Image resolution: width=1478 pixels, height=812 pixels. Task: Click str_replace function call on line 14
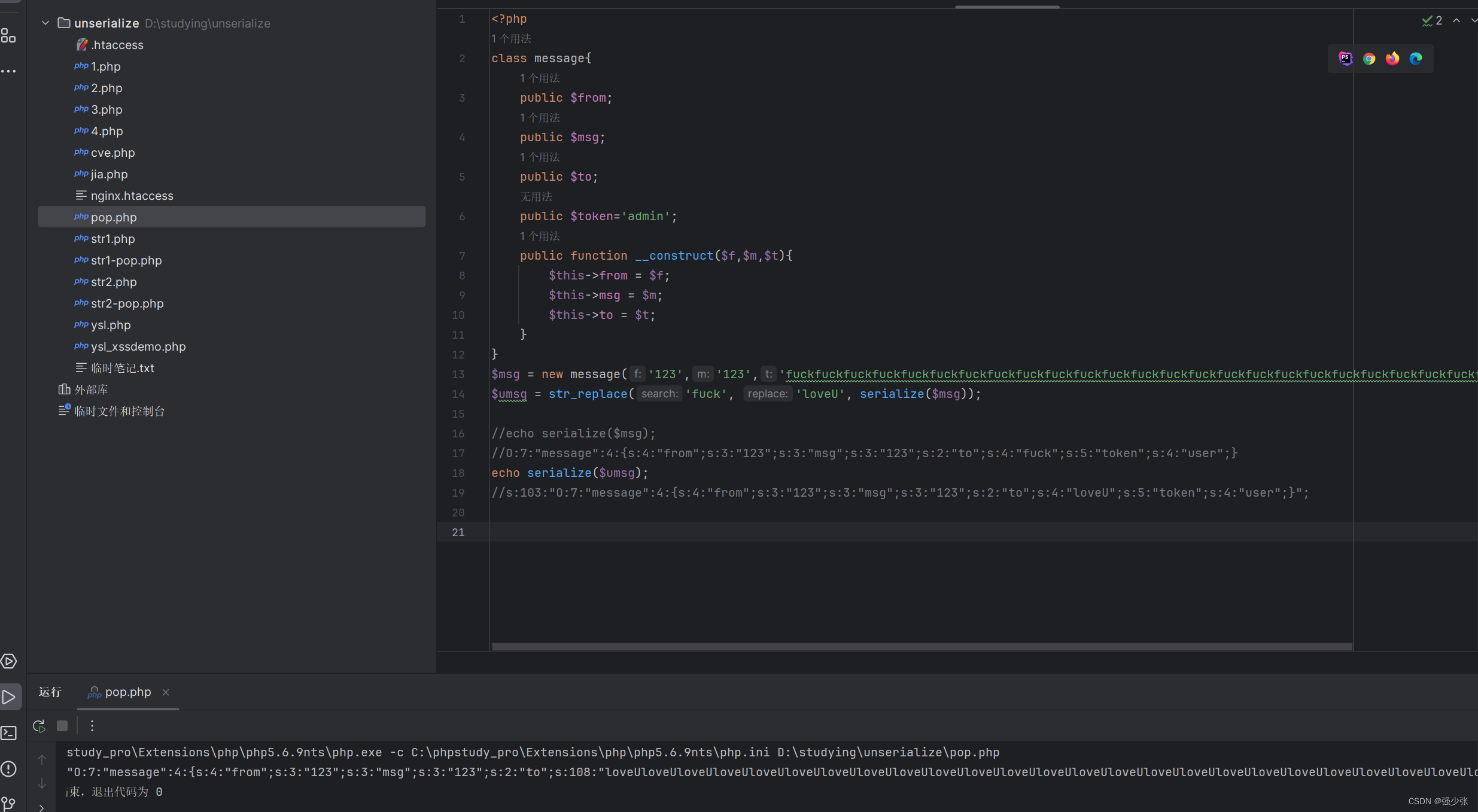588,394
